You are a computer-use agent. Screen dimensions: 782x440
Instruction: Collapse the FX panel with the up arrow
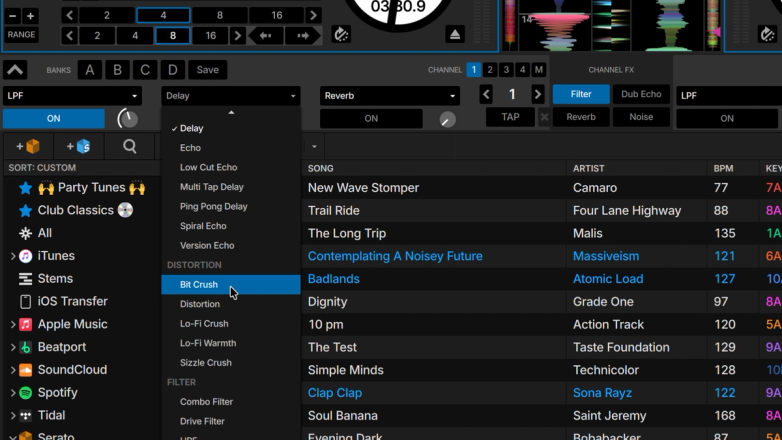point(15,70)
